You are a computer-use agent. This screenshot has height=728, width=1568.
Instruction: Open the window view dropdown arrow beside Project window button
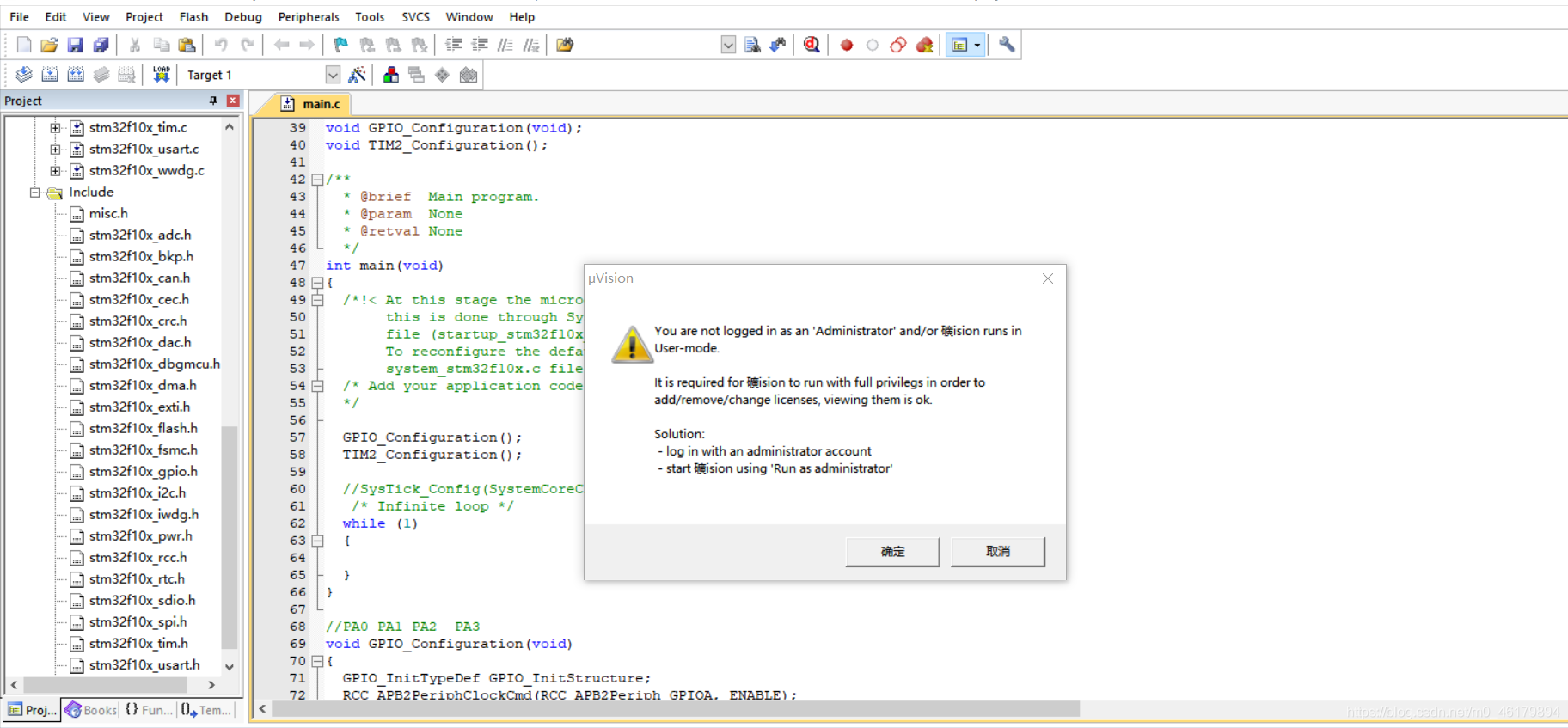click(977, 45)
